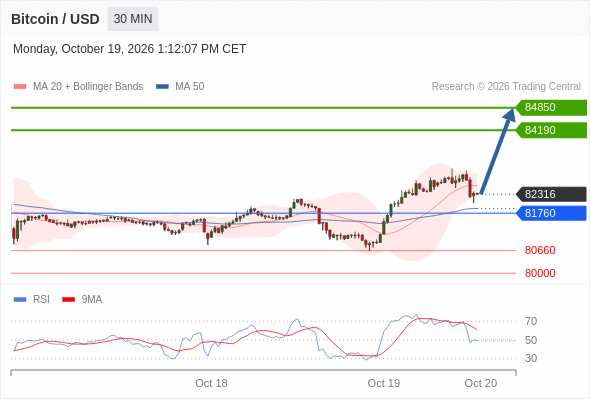
Task: Click the 82316 current price label
Action: coord(551,194)
